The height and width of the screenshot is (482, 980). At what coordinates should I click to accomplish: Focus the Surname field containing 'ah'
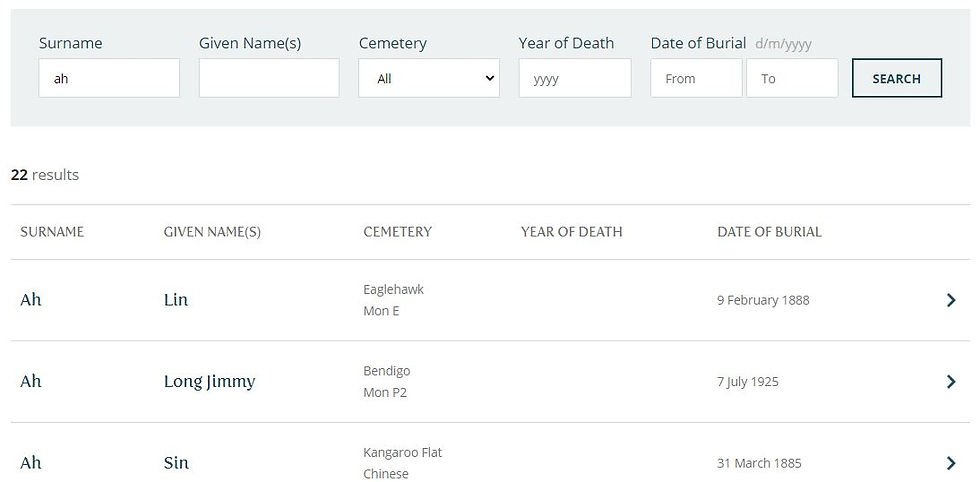pos(109,78)
